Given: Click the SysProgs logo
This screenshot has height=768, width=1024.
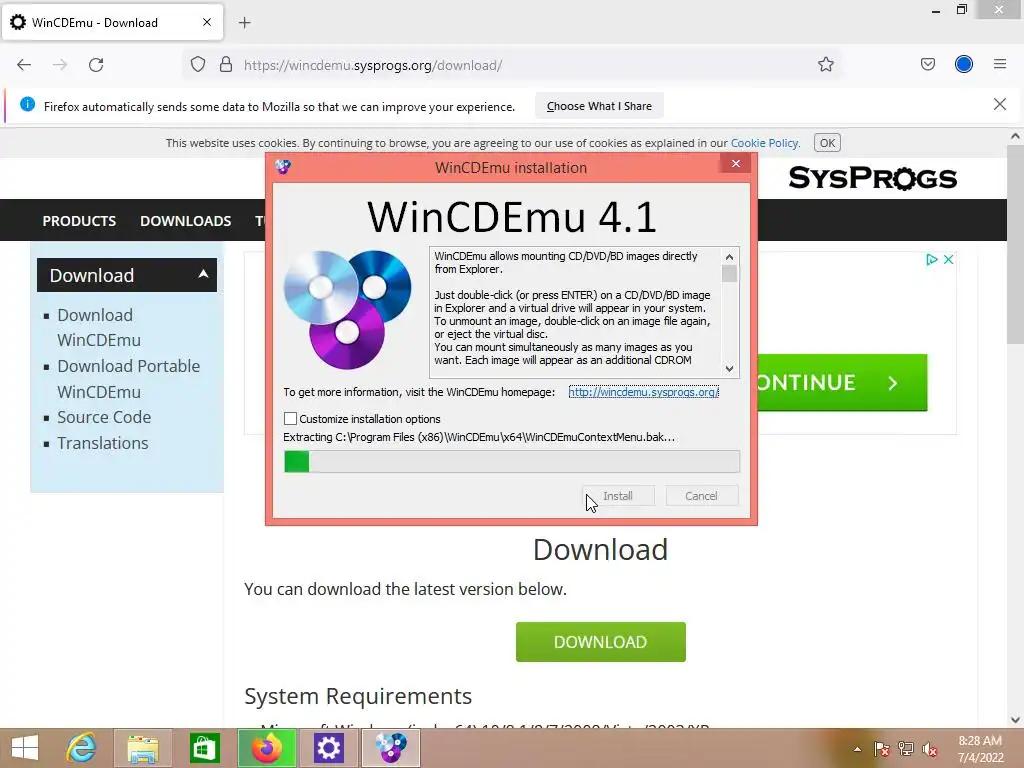Looking at the screenshot, I should coord(872,178).
